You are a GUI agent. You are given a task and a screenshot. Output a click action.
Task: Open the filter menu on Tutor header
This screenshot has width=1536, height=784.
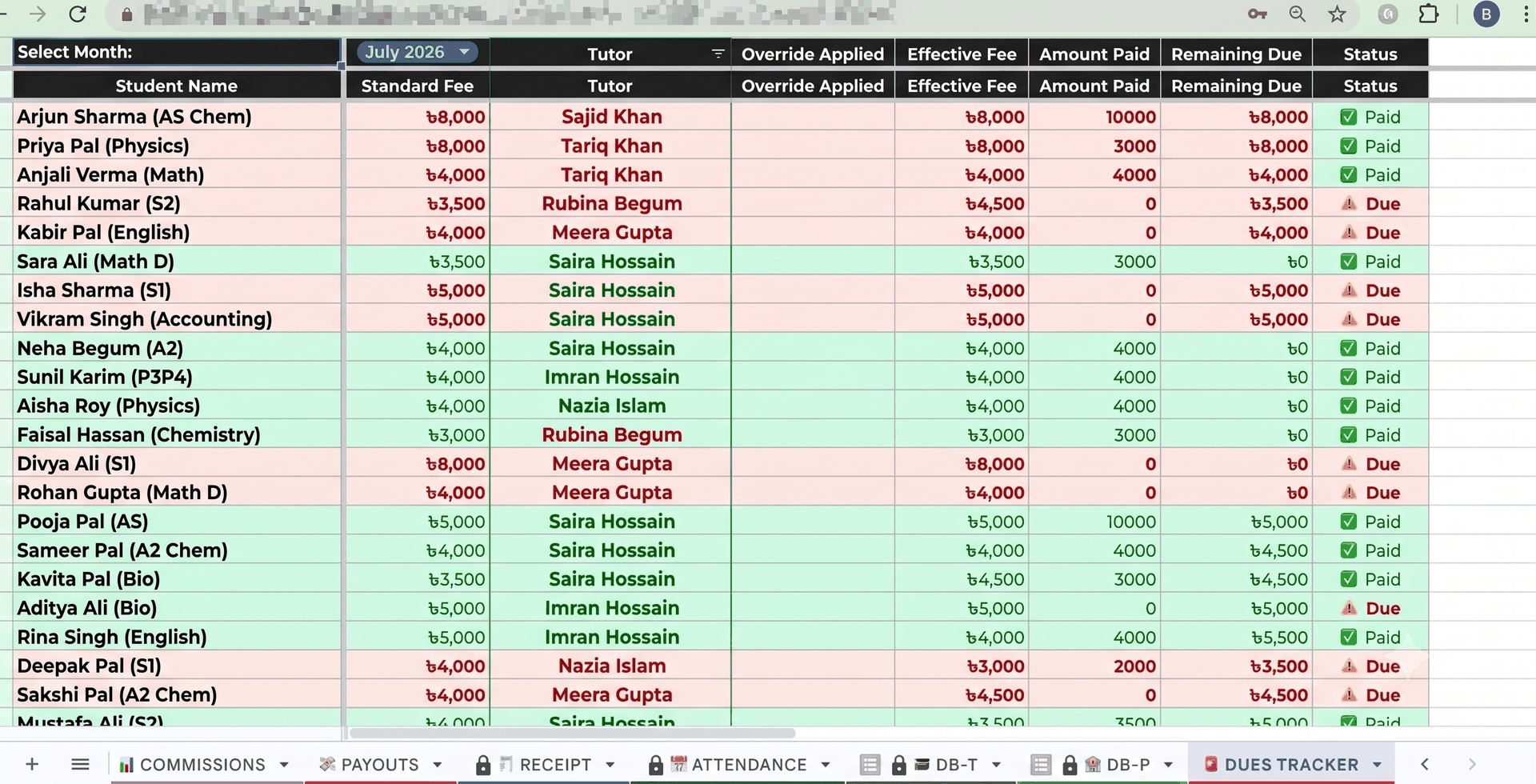[718, 54]
